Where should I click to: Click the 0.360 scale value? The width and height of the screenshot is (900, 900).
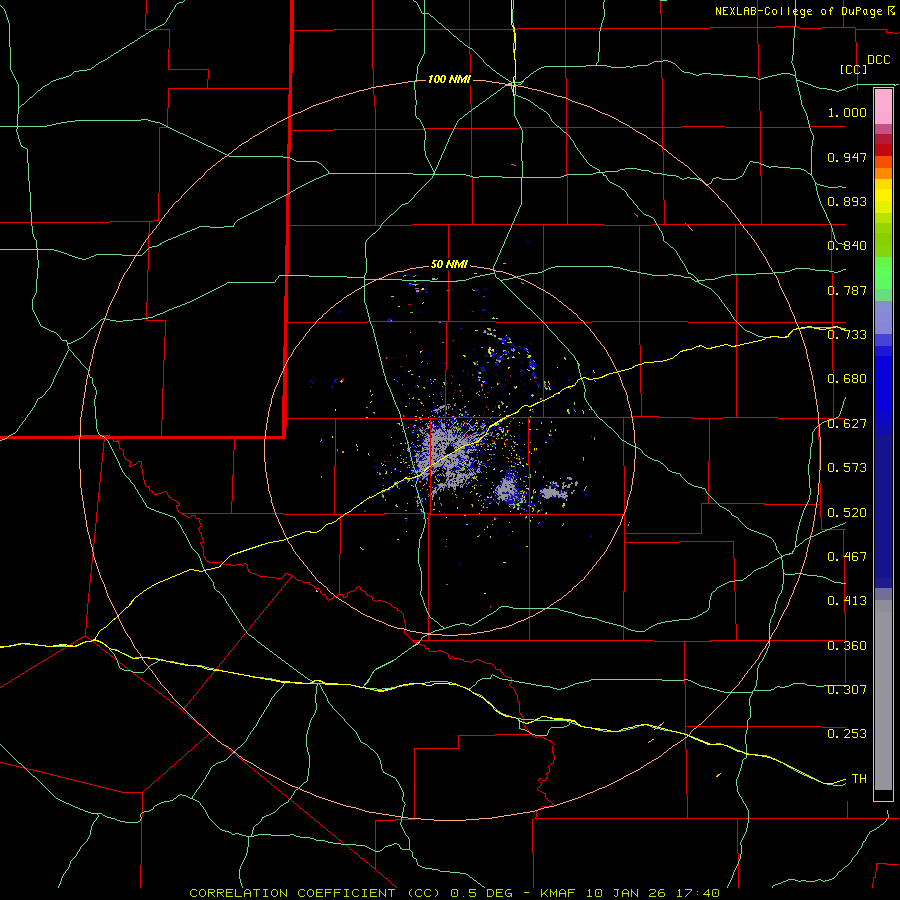click(x=847, y=646)
